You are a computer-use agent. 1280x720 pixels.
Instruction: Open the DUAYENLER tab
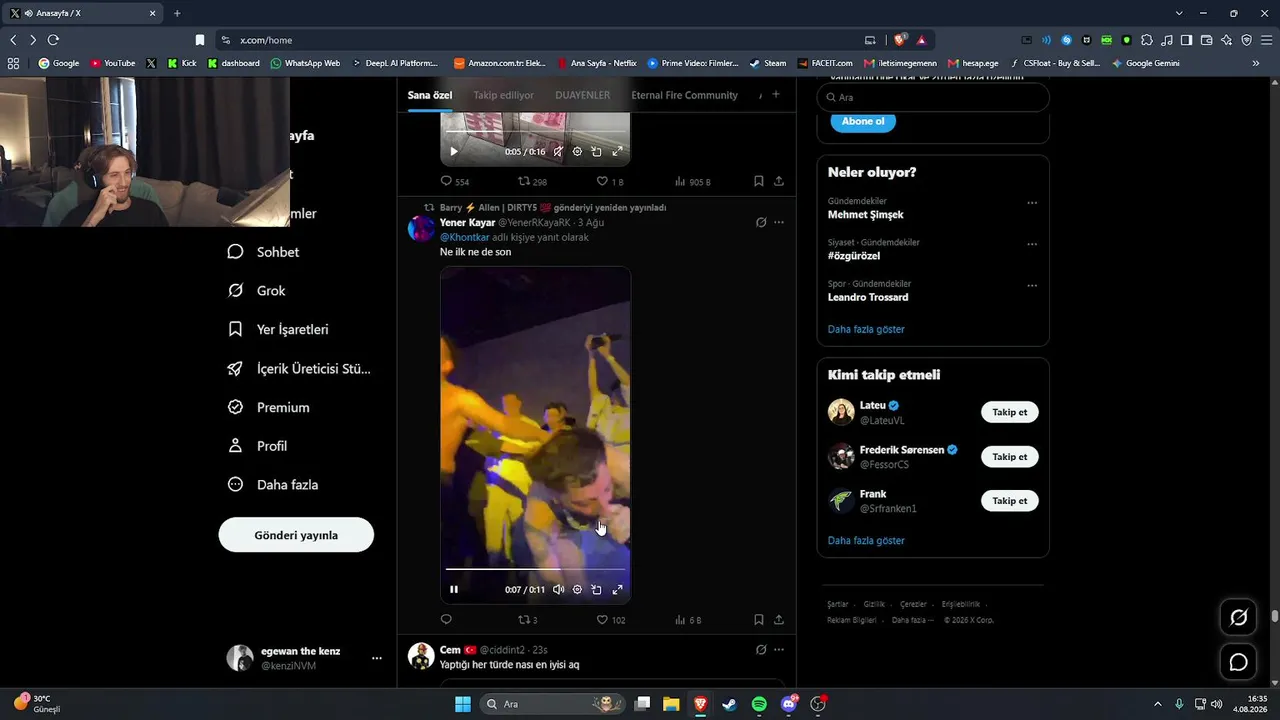[x=583, y=95]
